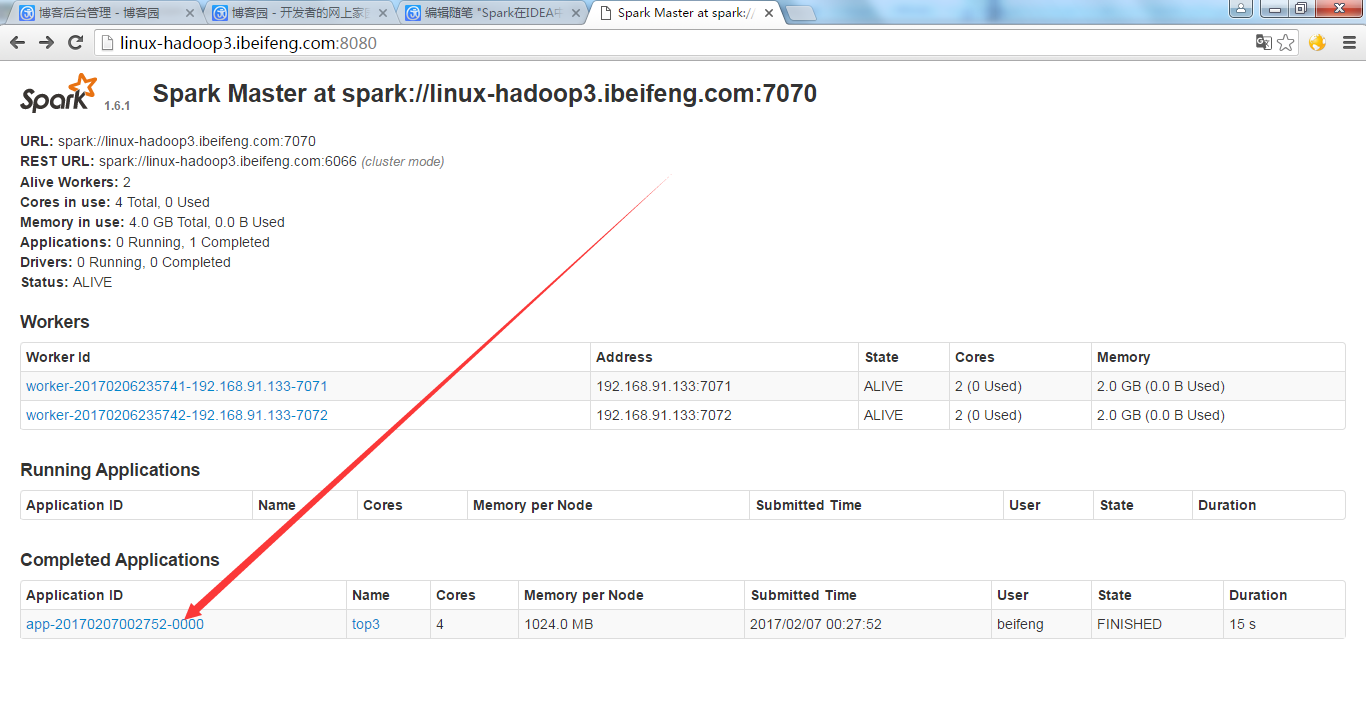Viewport: 1366px width, 728px height.
Task: Close the 编辑随笔 tab
Action: point(575,13)
